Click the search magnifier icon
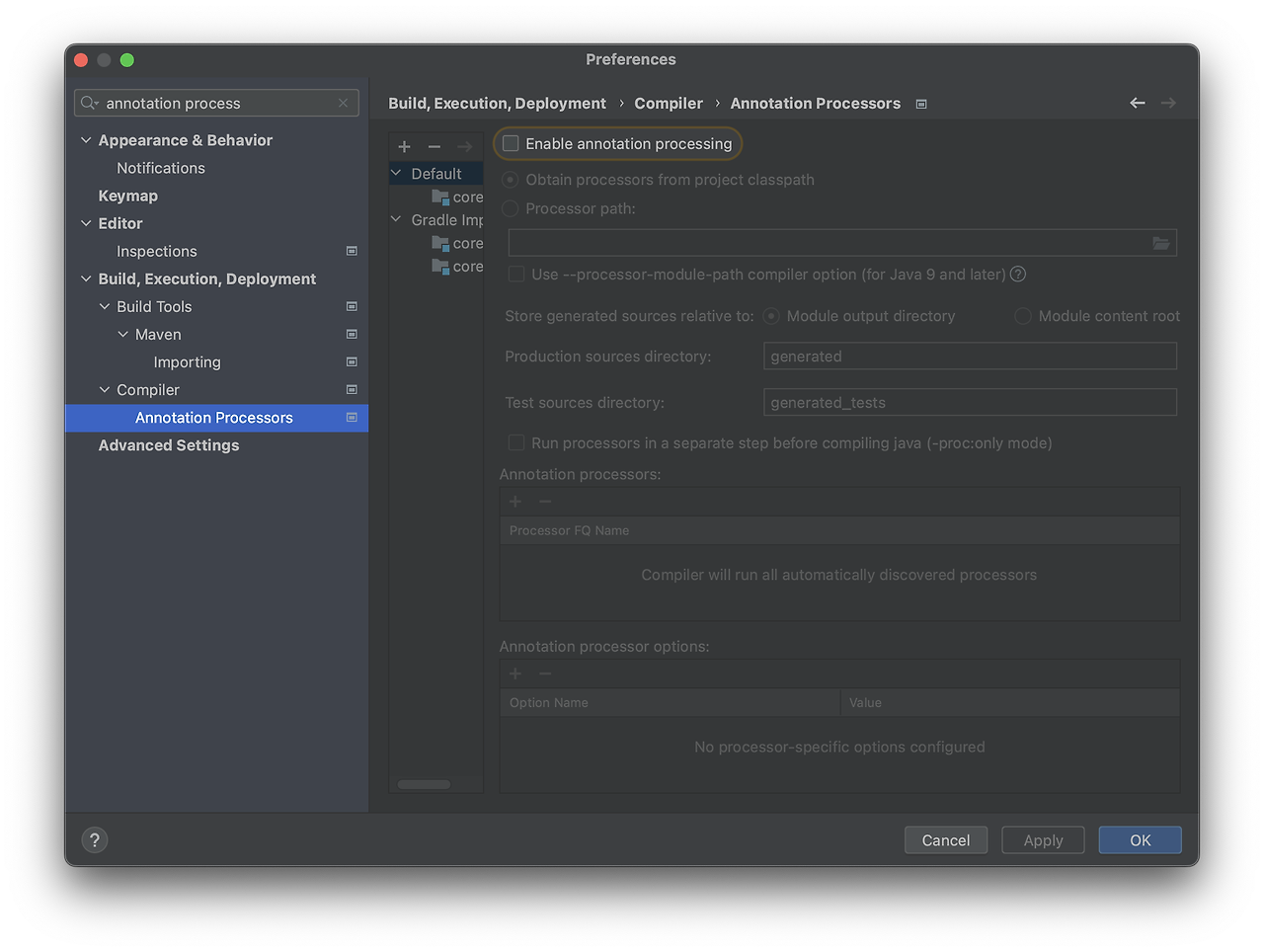 tap(89, 103)
